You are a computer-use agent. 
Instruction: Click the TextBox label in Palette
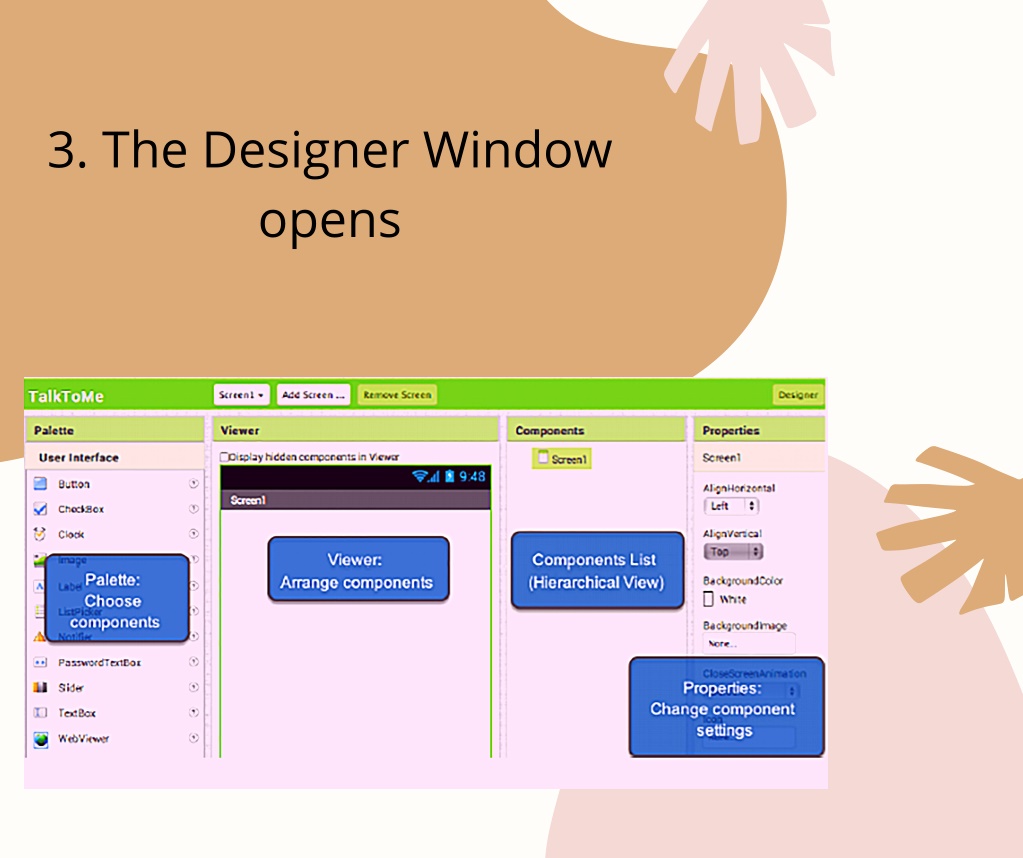click(77, 713)
